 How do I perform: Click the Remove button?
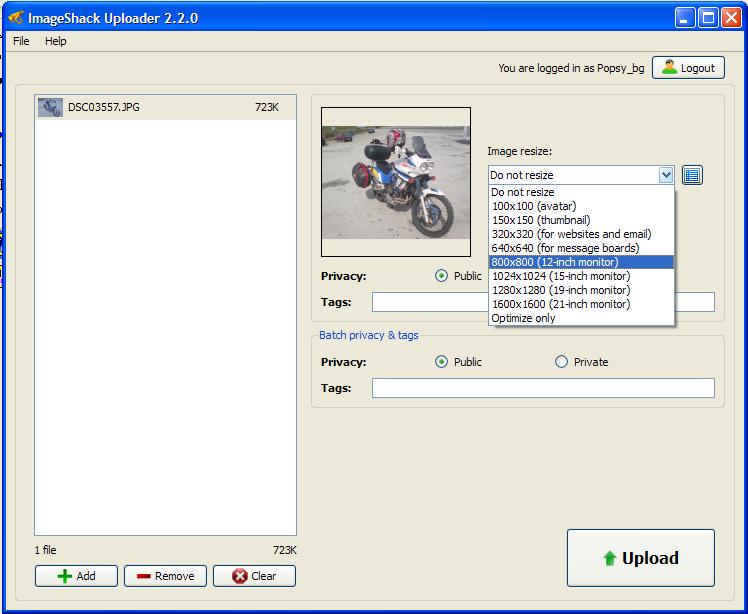click(166, 576)
